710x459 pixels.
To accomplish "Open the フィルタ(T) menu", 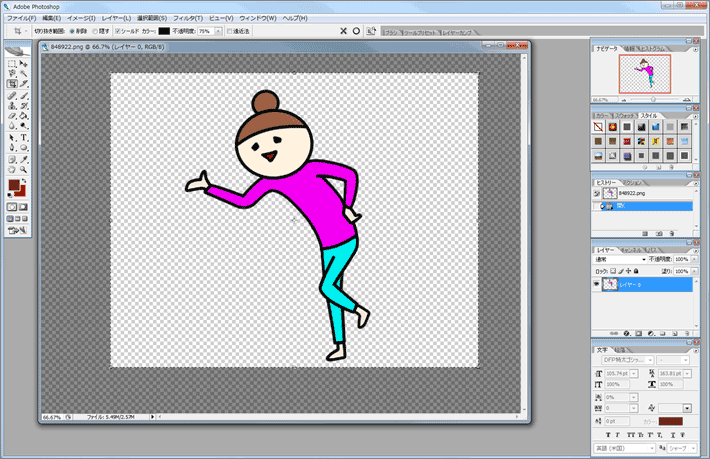I will tap(188, 18).
